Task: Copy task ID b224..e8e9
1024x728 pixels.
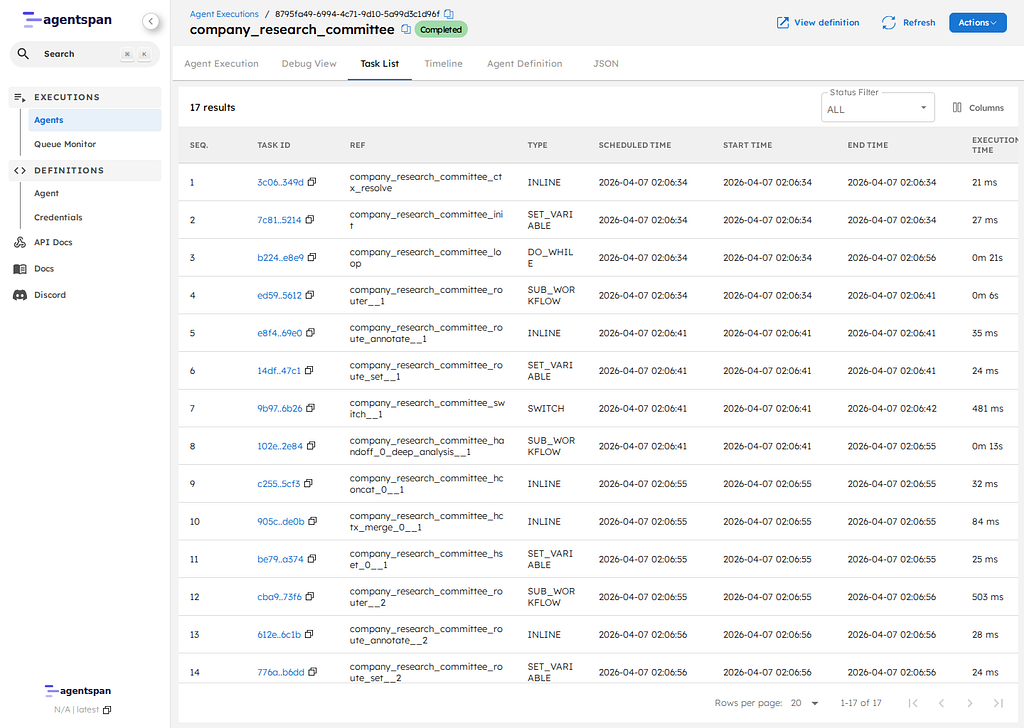Action: coord(312,258)
